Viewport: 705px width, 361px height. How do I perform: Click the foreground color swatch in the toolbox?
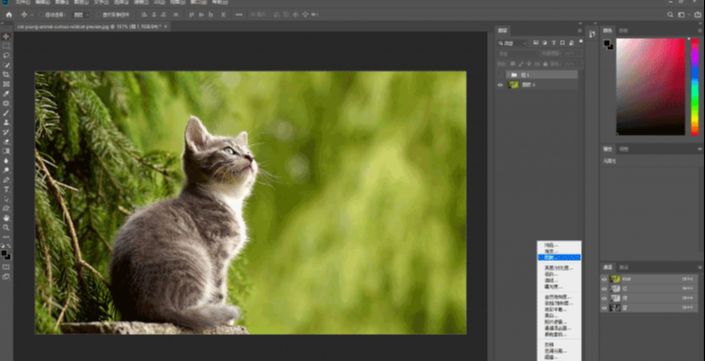[4, 254]
